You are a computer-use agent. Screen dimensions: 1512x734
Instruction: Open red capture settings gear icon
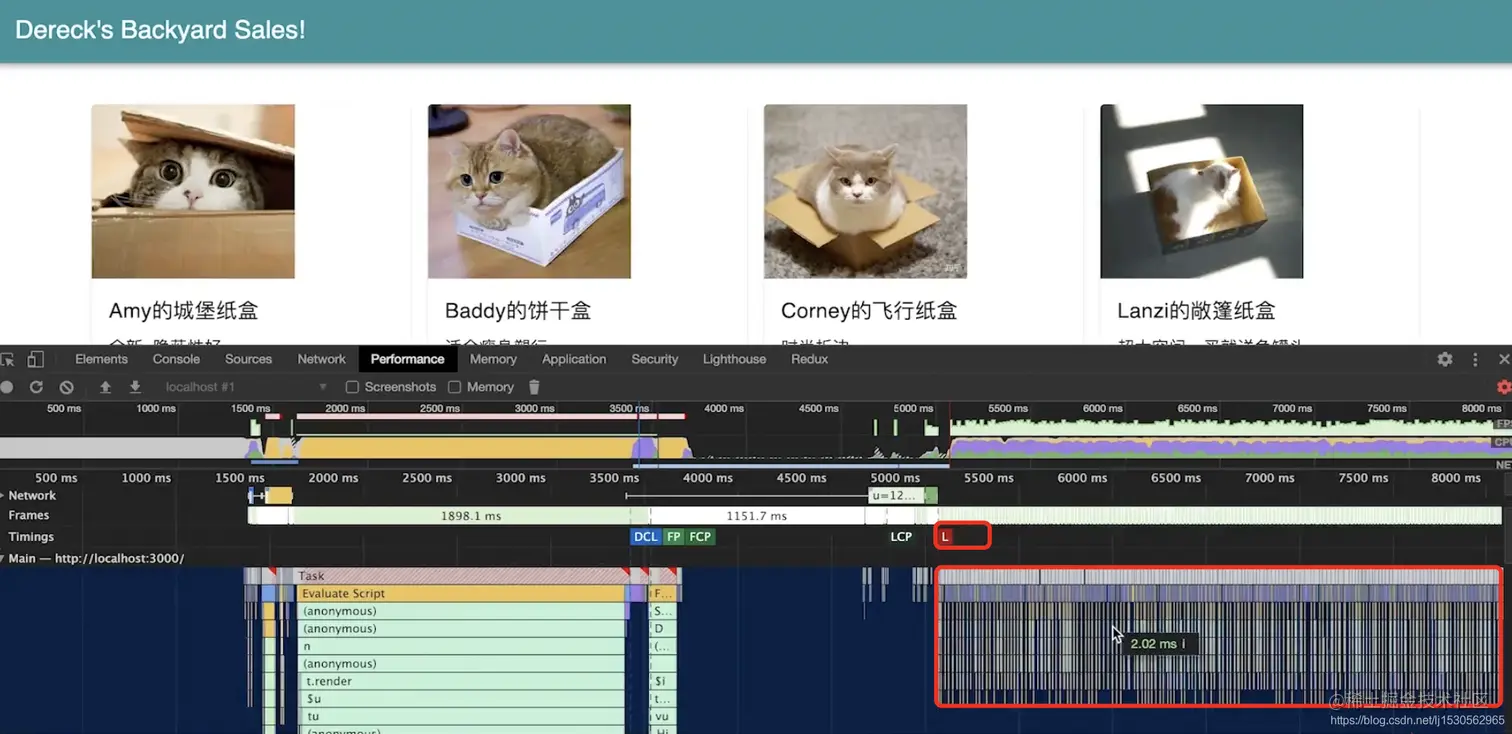coord(1504,387)
